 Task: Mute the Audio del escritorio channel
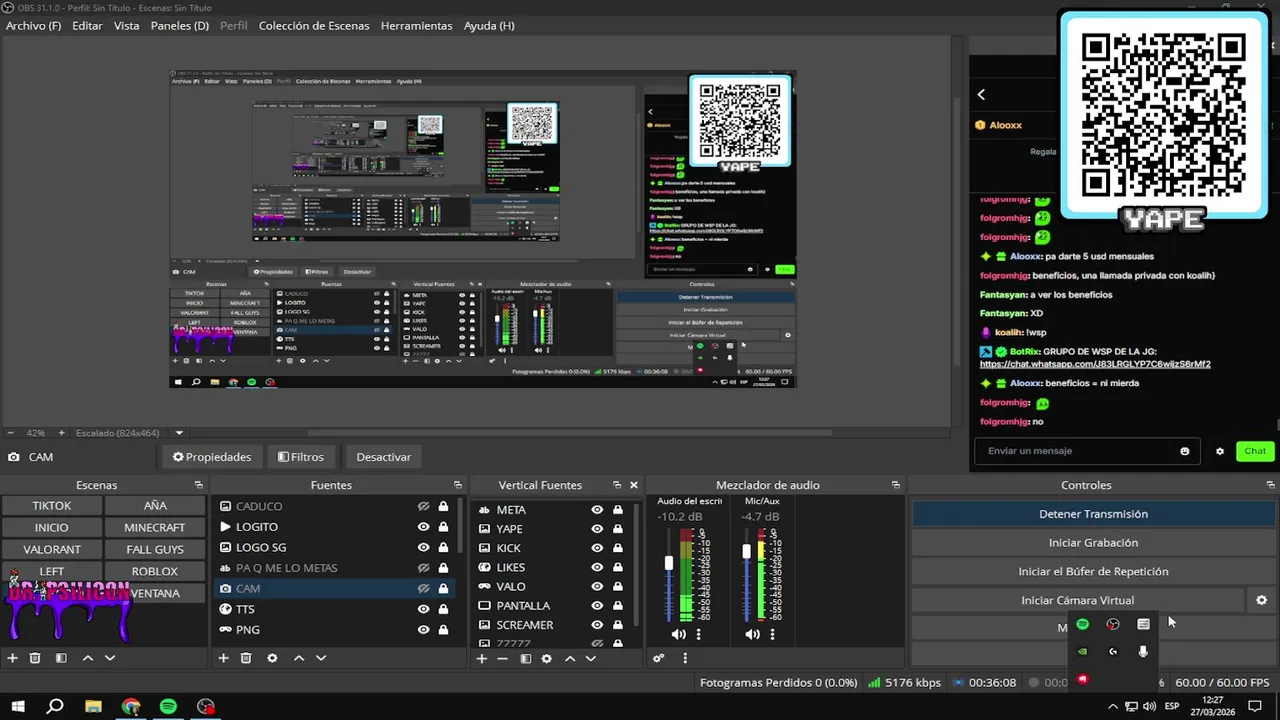[x=679, y=634]
